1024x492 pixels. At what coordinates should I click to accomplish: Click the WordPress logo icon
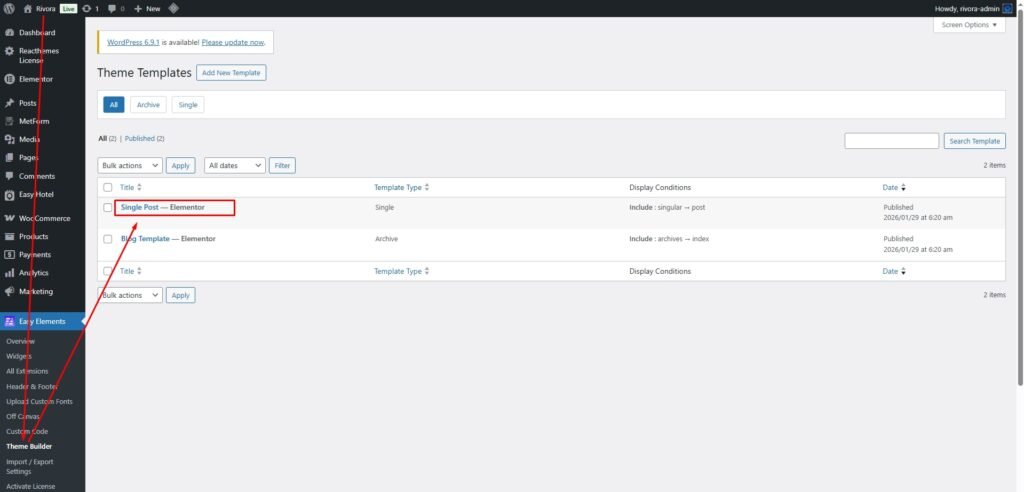(x=9, y=8)
